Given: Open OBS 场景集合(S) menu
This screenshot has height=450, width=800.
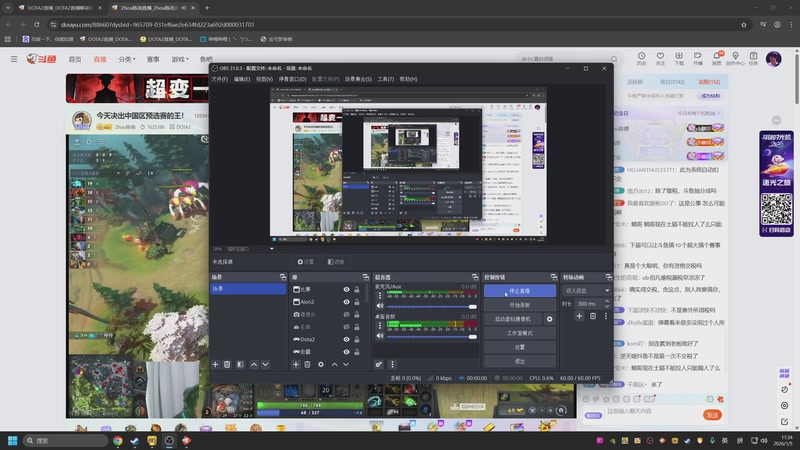Looking at the screenshot, I should point(358,79).
